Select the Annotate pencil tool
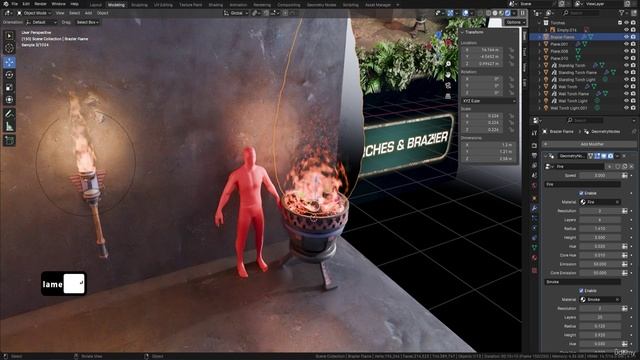 9,114
